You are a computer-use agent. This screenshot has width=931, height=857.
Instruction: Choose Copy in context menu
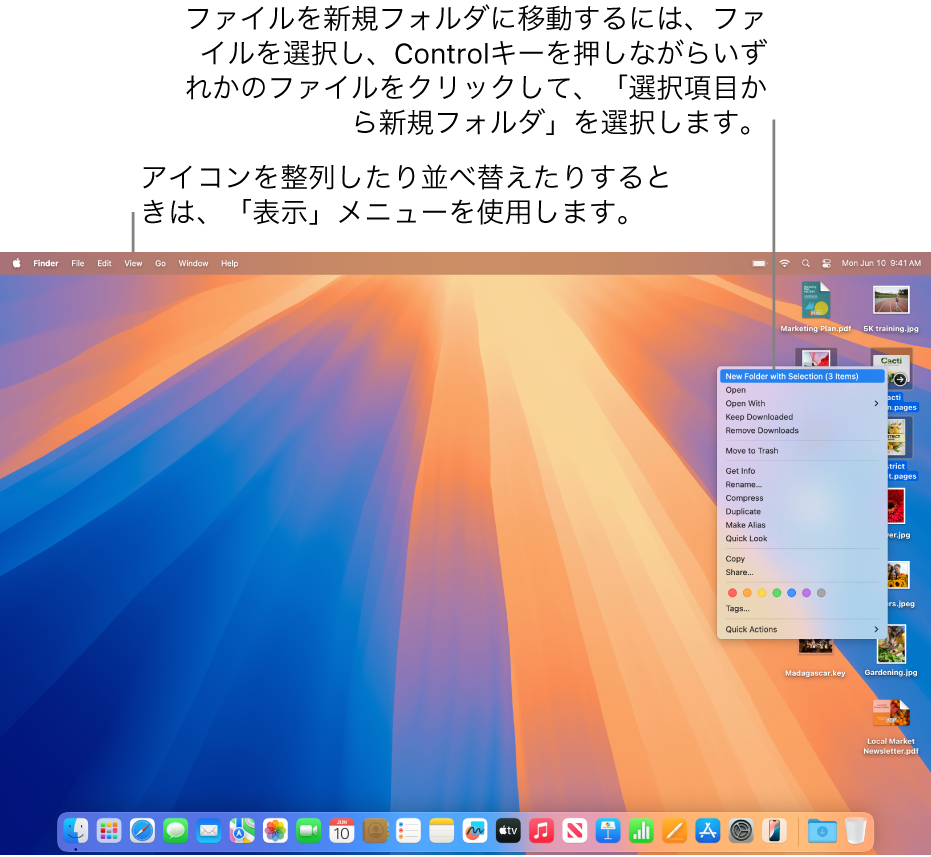pos(802,559)
